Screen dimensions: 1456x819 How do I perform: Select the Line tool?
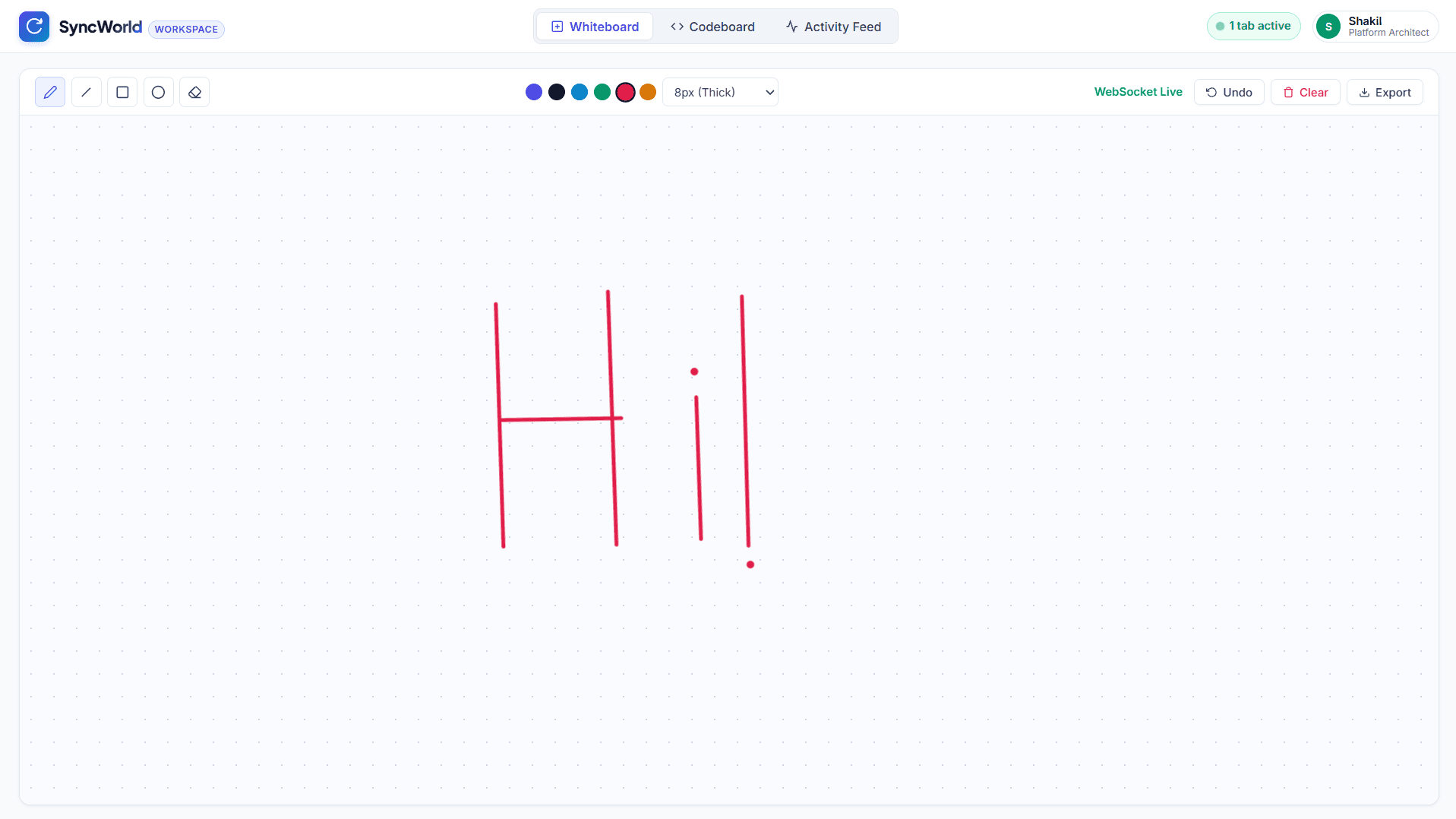click(86, 92)
